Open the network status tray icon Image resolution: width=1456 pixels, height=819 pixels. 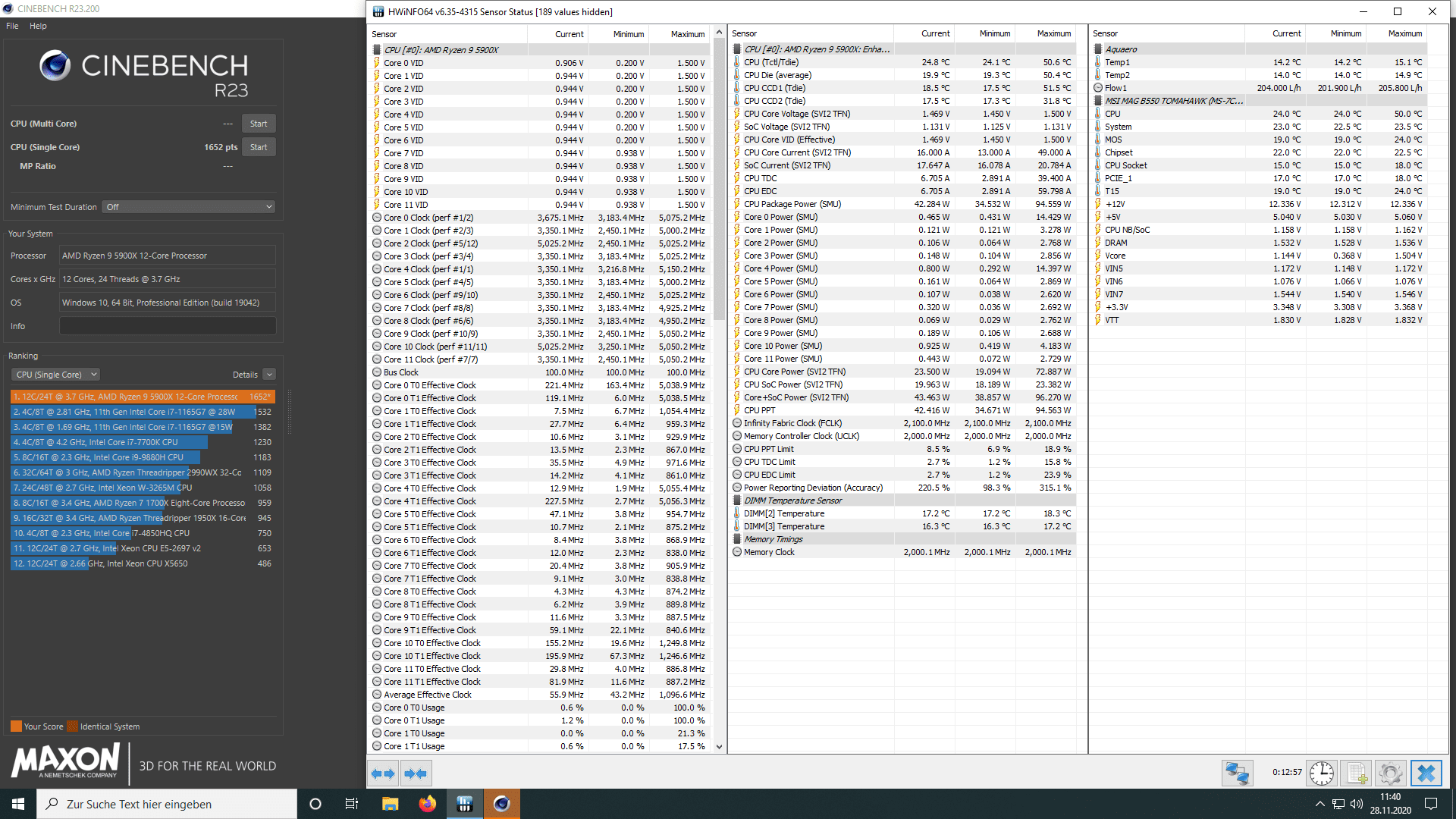click(1338, 804)
